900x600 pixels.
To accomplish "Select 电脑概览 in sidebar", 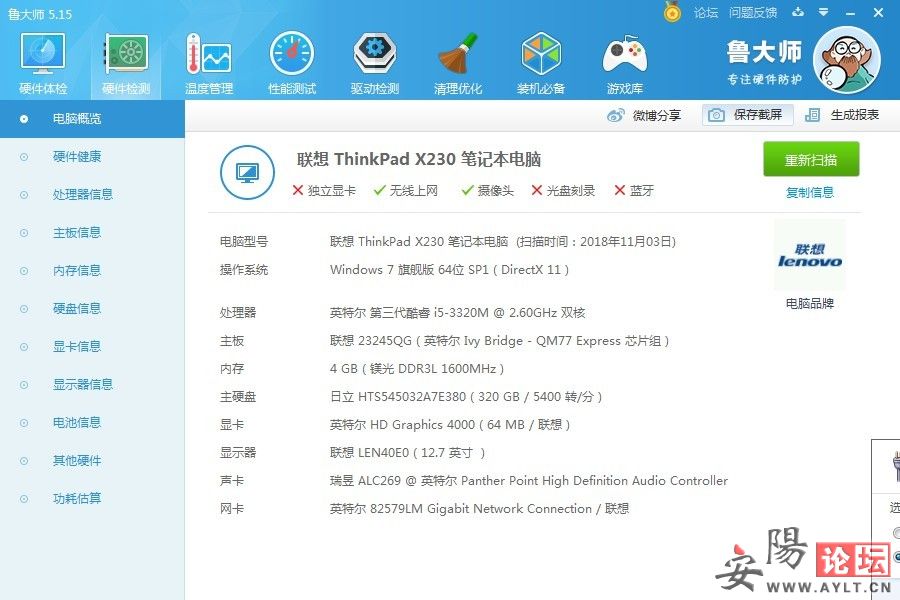I will point(92,119).
